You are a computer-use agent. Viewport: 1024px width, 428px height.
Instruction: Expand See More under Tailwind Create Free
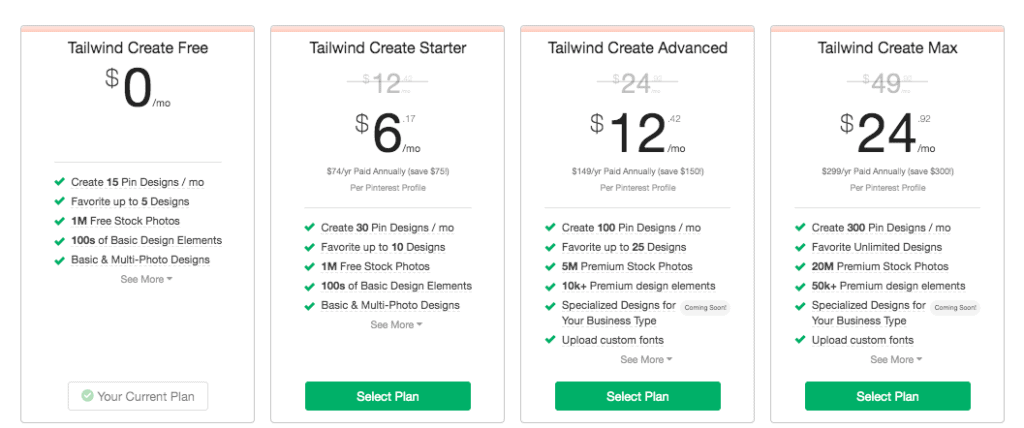click(146, 279)
